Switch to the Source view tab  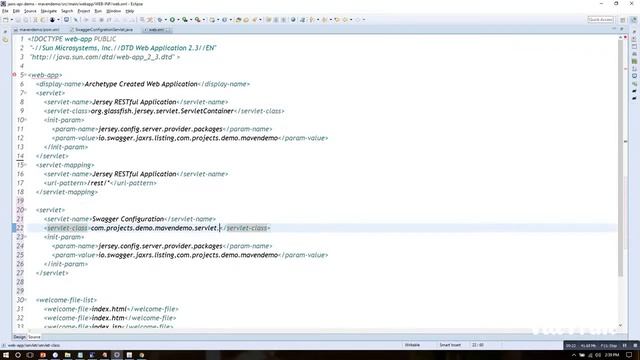pyautogui.click(x=34, y=337)
